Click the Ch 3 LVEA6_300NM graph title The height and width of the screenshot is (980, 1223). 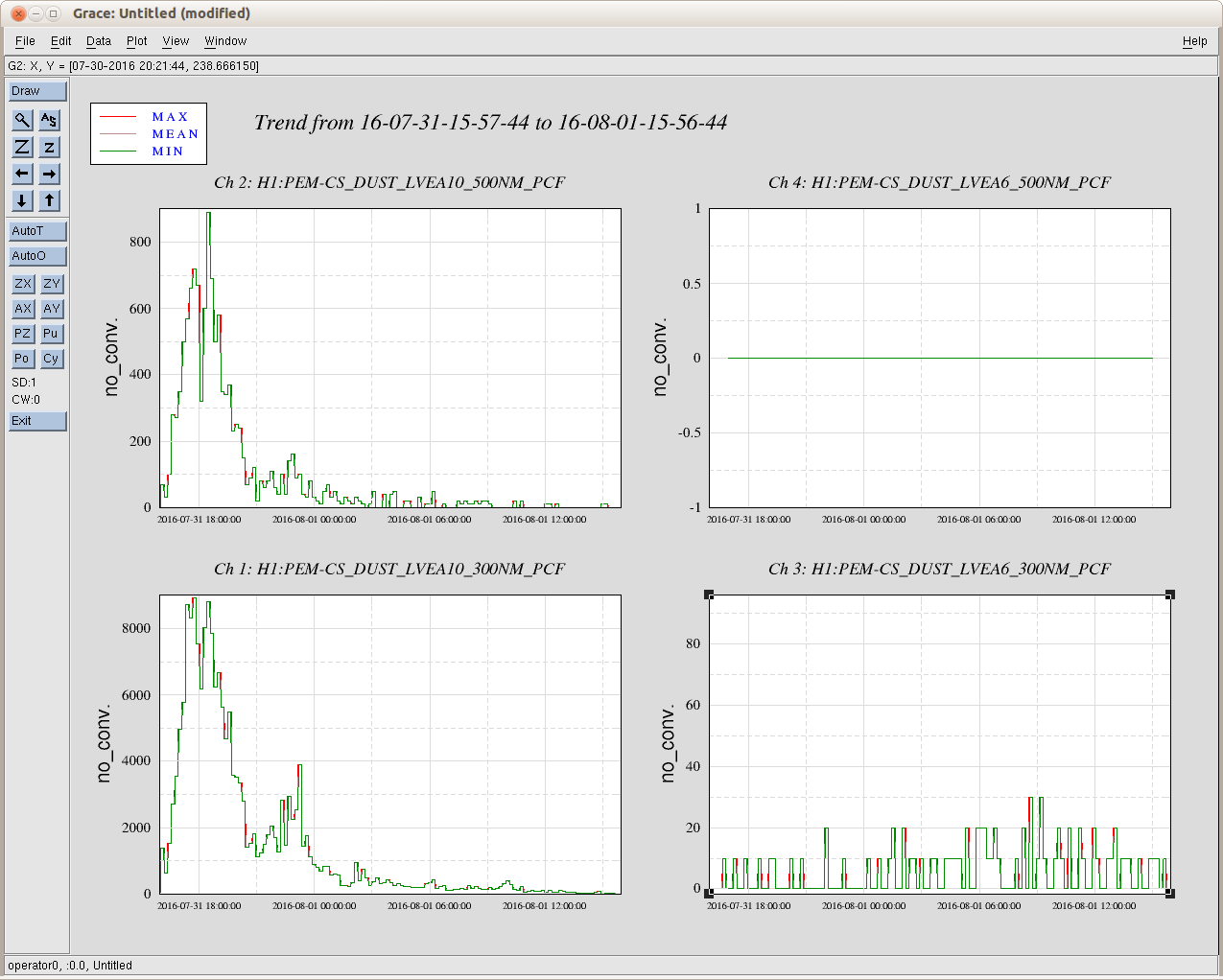click(x=939, y=569)
